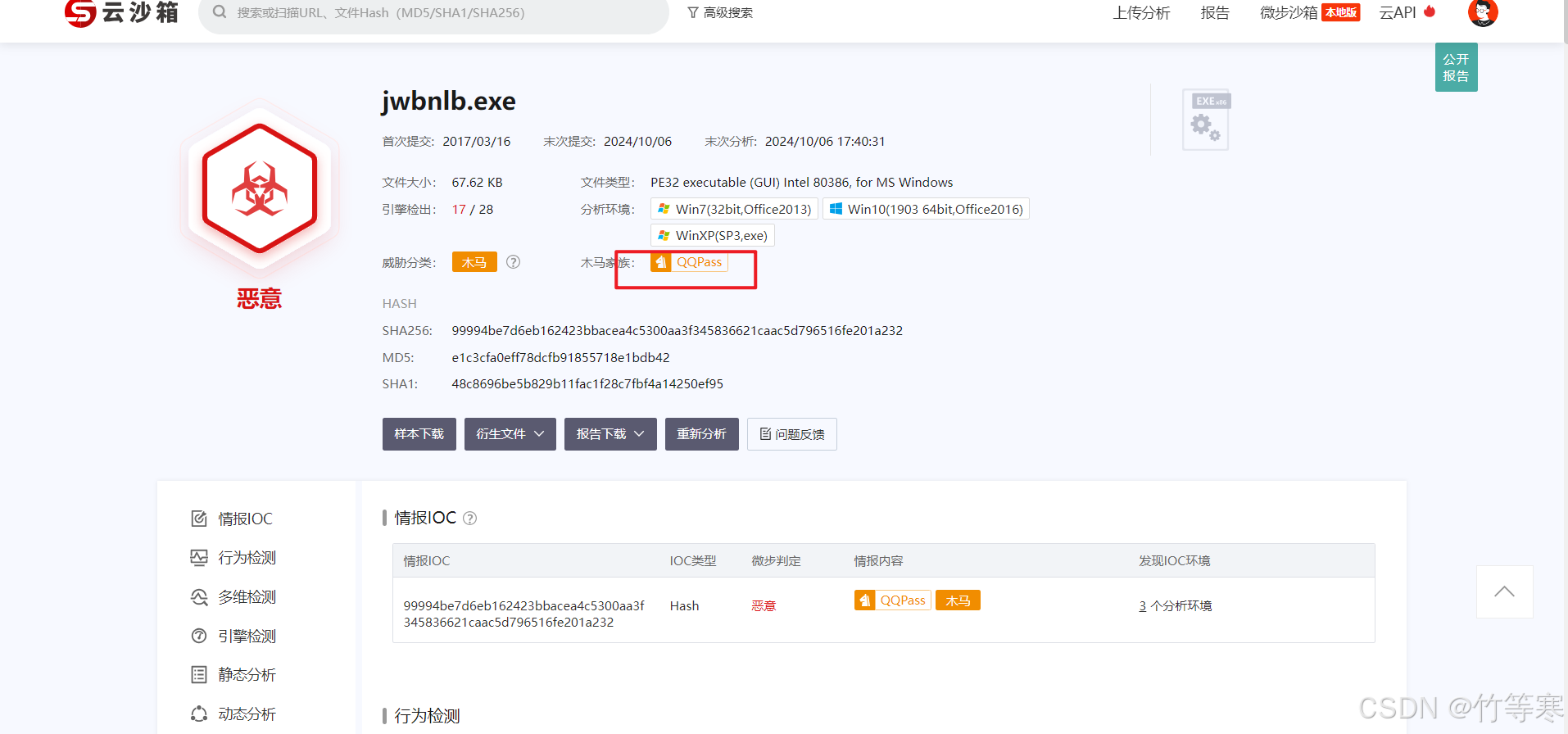This screenshot has width=1568, height=734.
Task: Select the Win10(1903 64bit,Office2016) environment tag
Action: [926, 209]
